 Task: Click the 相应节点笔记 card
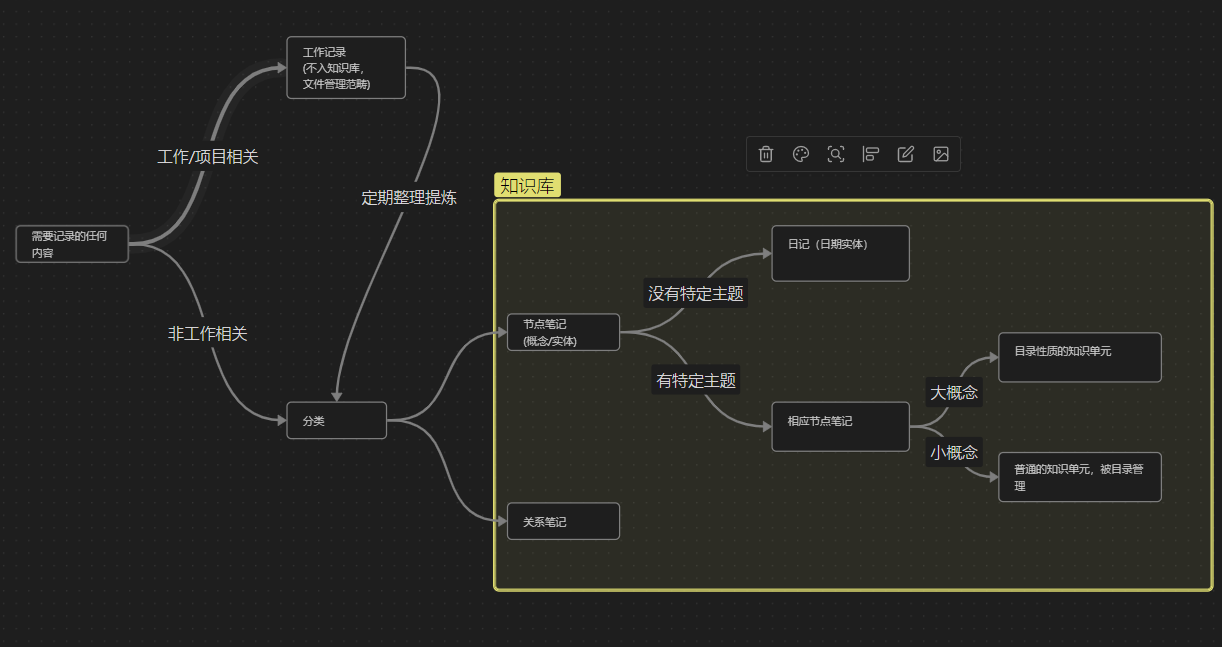coord(840,426)
